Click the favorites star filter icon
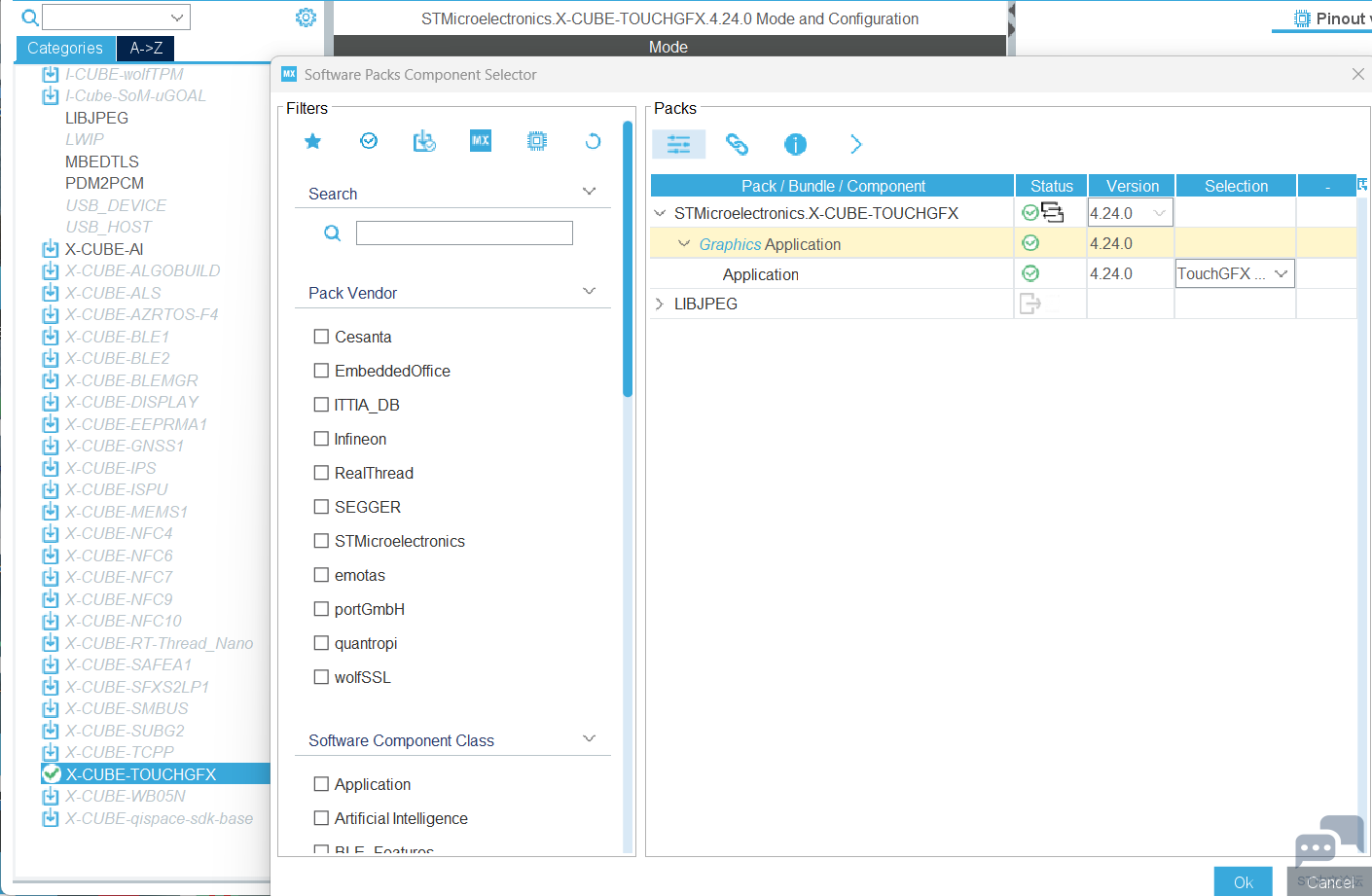Image resolution: width=1372 pixels, height=896 pixels. pos(312,142)
